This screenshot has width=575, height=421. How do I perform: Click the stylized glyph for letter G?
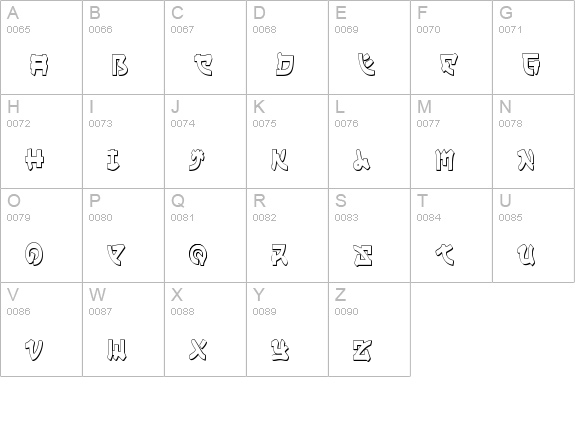531,64
